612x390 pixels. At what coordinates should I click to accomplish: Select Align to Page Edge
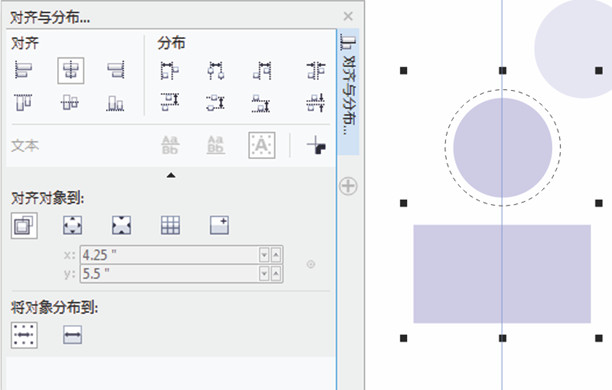(73, 226)
